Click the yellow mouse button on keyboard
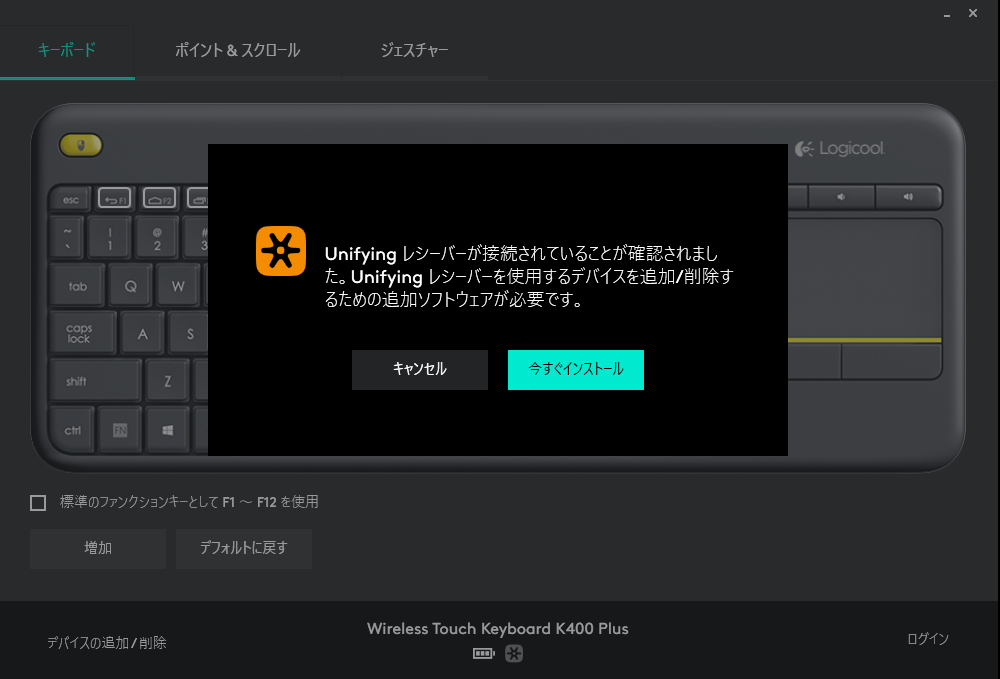 (81, 145)
